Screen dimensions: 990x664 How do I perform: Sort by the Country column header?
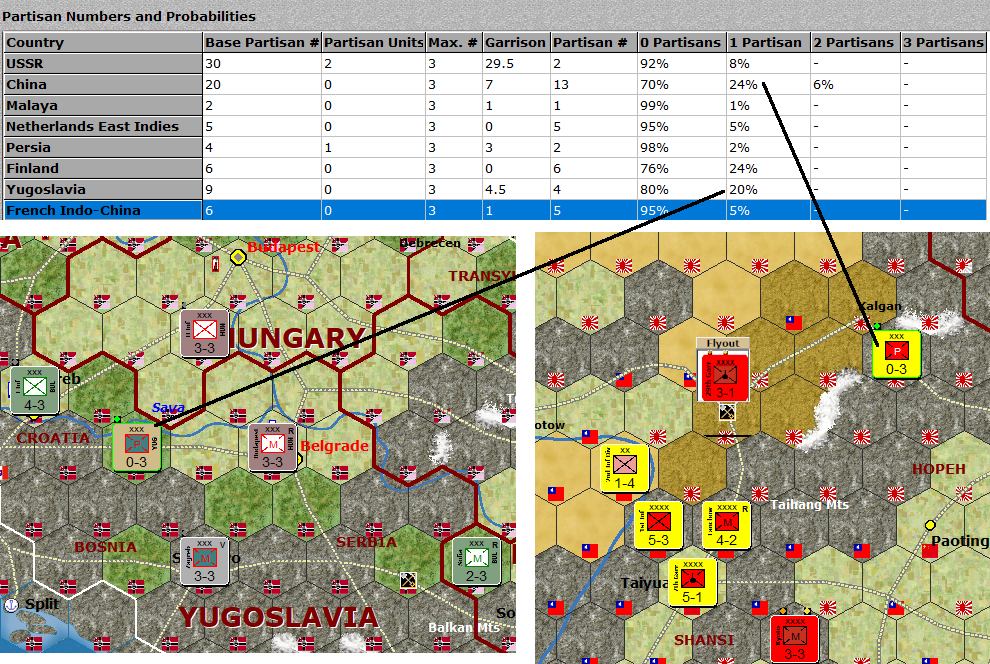coord(103,42)
